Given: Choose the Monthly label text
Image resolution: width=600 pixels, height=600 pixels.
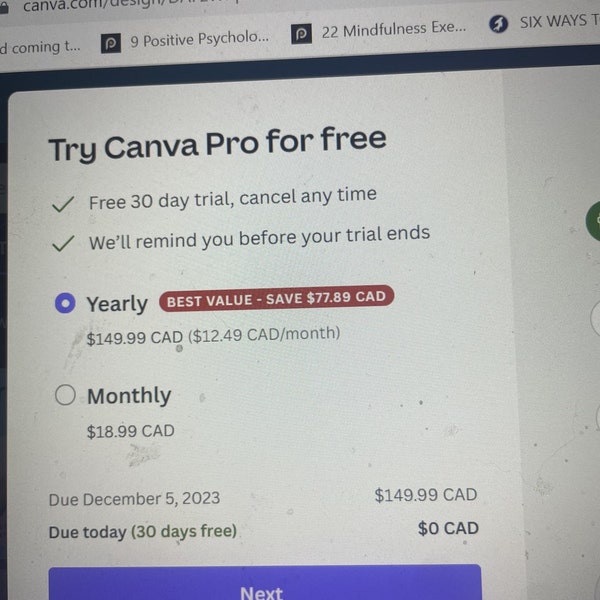Looking at the screenshot, I should pyautogui.click(x=129, y=396).
